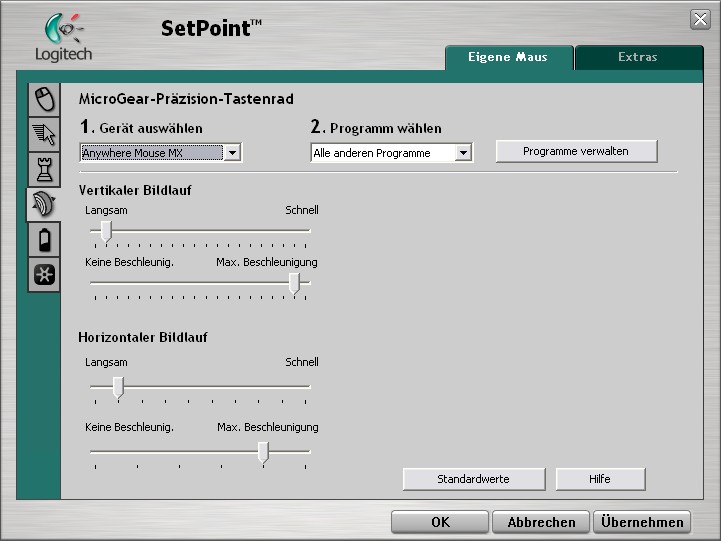Click the Standardwerte button
The image size is (721, 541).
(474, 479)
